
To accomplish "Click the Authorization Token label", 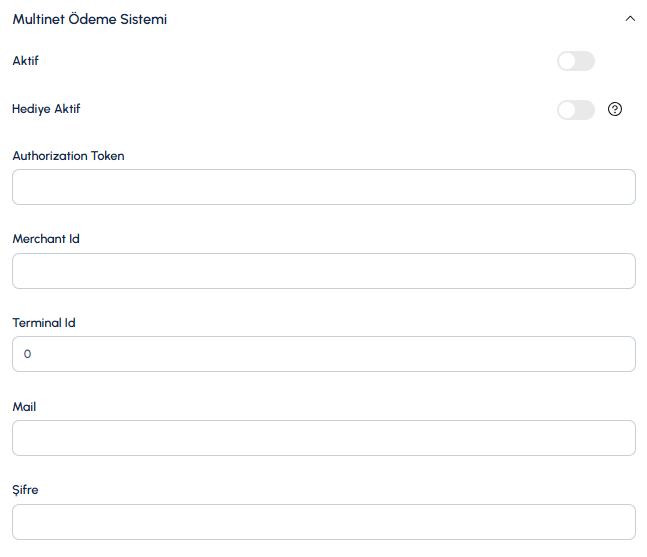I will [68, 156].
